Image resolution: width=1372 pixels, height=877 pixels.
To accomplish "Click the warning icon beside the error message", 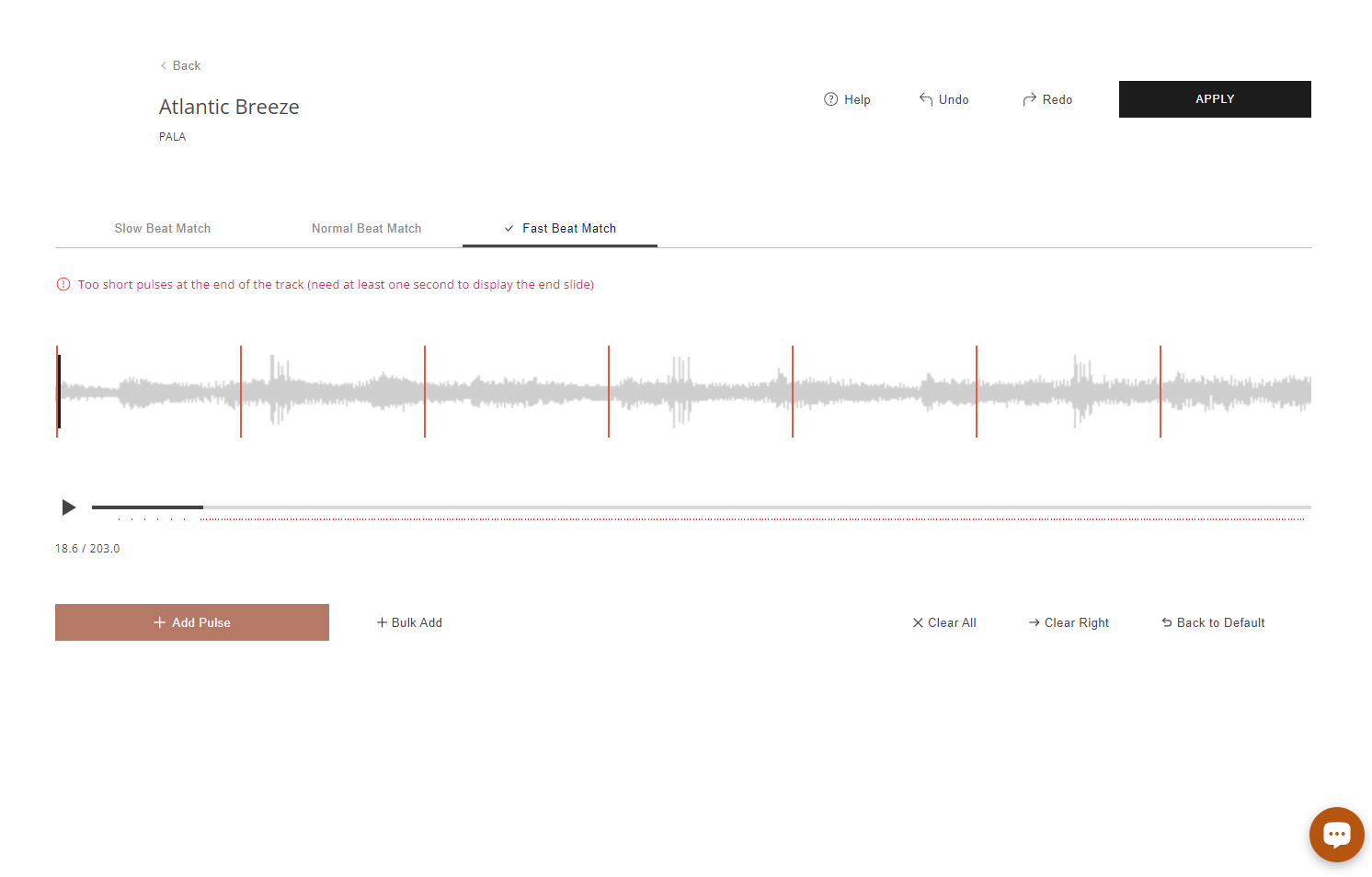I will 63,284.
